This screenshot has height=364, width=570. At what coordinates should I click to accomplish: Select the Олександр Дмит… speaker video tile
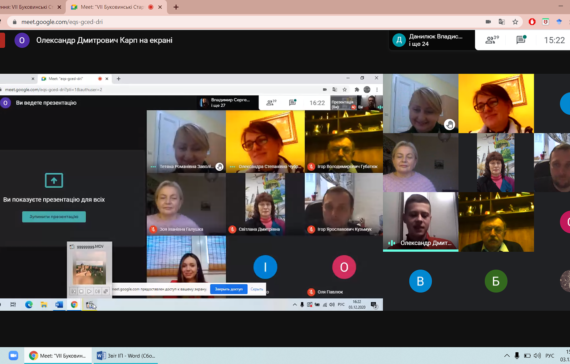click(421, 222)
